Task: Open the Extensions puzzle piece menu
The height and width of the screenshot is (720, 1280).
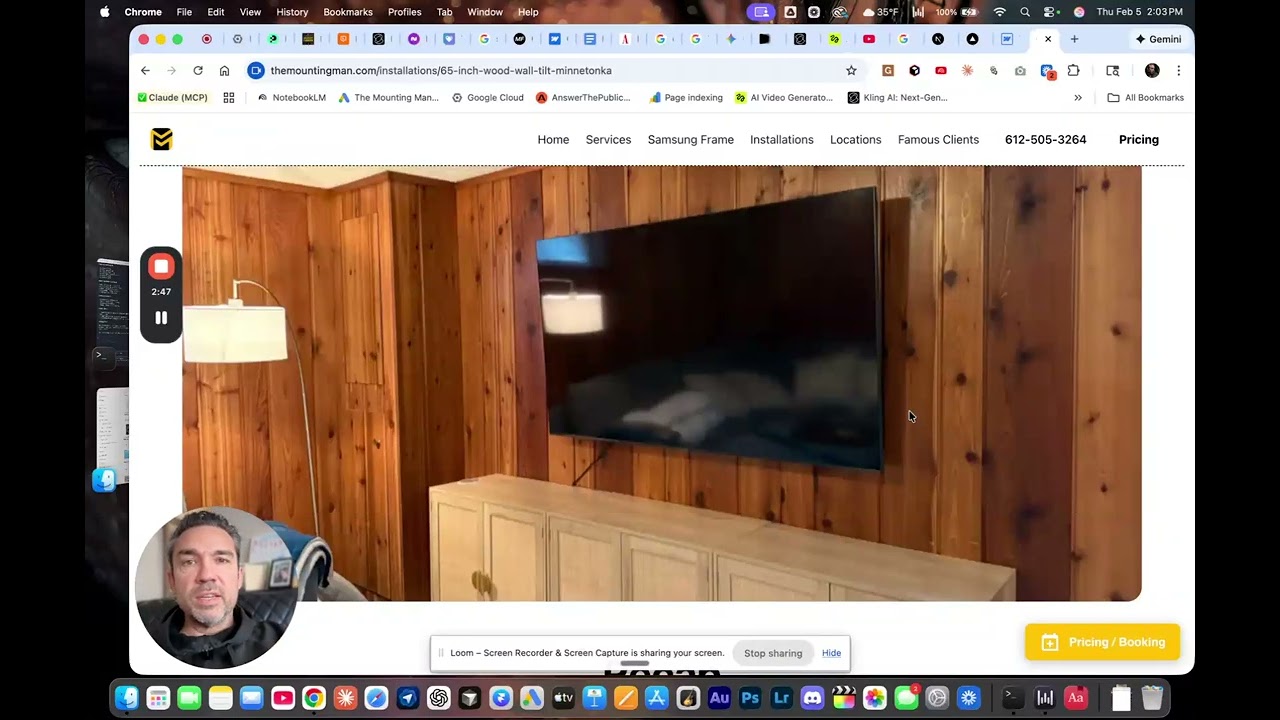Action: (1073, 70)
